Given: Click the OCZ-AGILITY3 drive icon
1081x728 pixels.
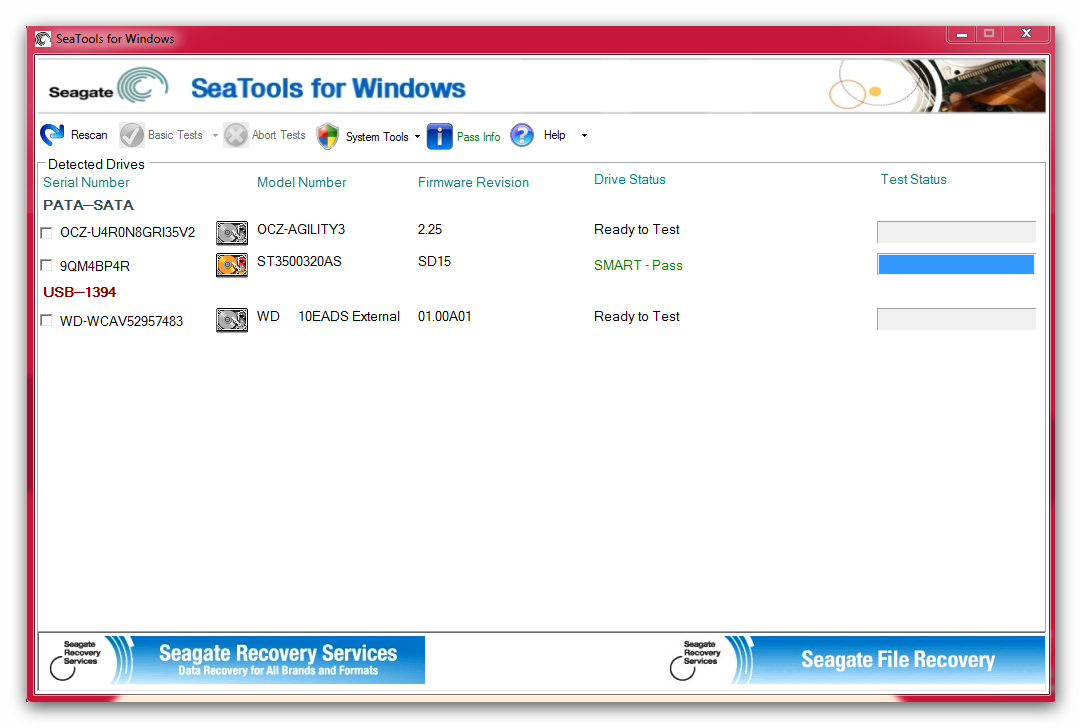Looking at the screenshot, I should 232,232.
